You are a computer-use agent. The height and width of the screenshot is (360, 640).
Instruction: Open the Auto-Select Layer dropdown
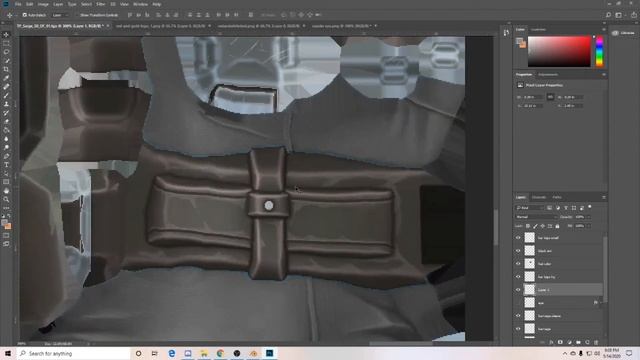point(60,15)
